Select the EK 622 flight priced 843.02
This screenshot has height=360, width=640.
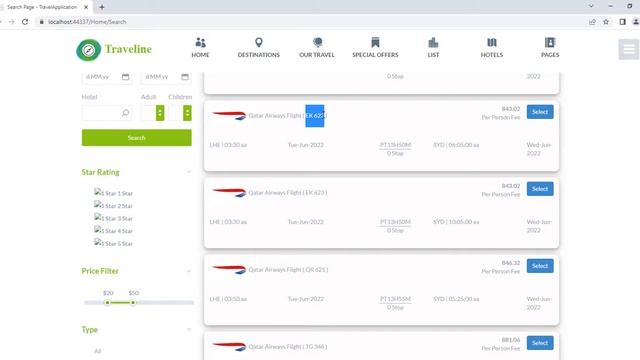pyautogui.click(x=540, y=112)
